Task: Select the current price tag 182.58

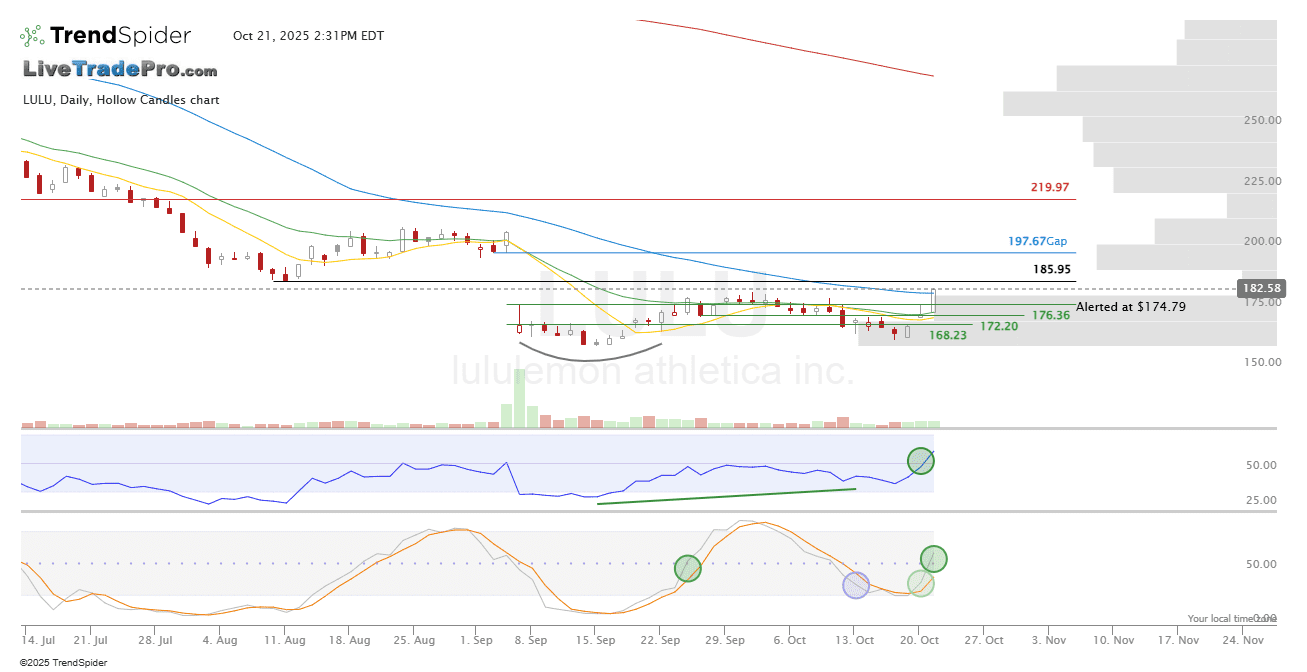Action: tap(1258, 288)
